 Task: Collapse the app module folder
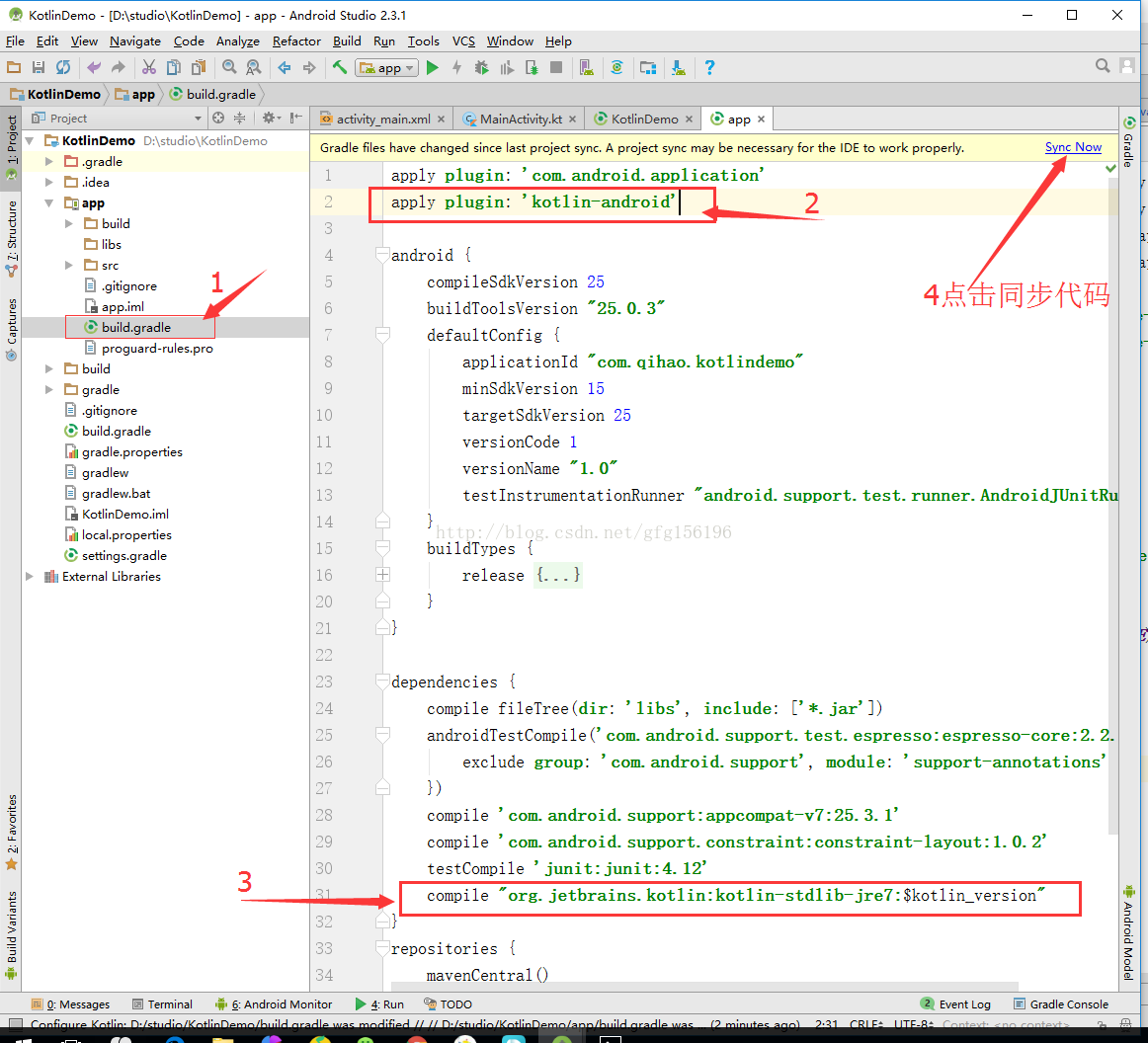[x=49, y=202]
